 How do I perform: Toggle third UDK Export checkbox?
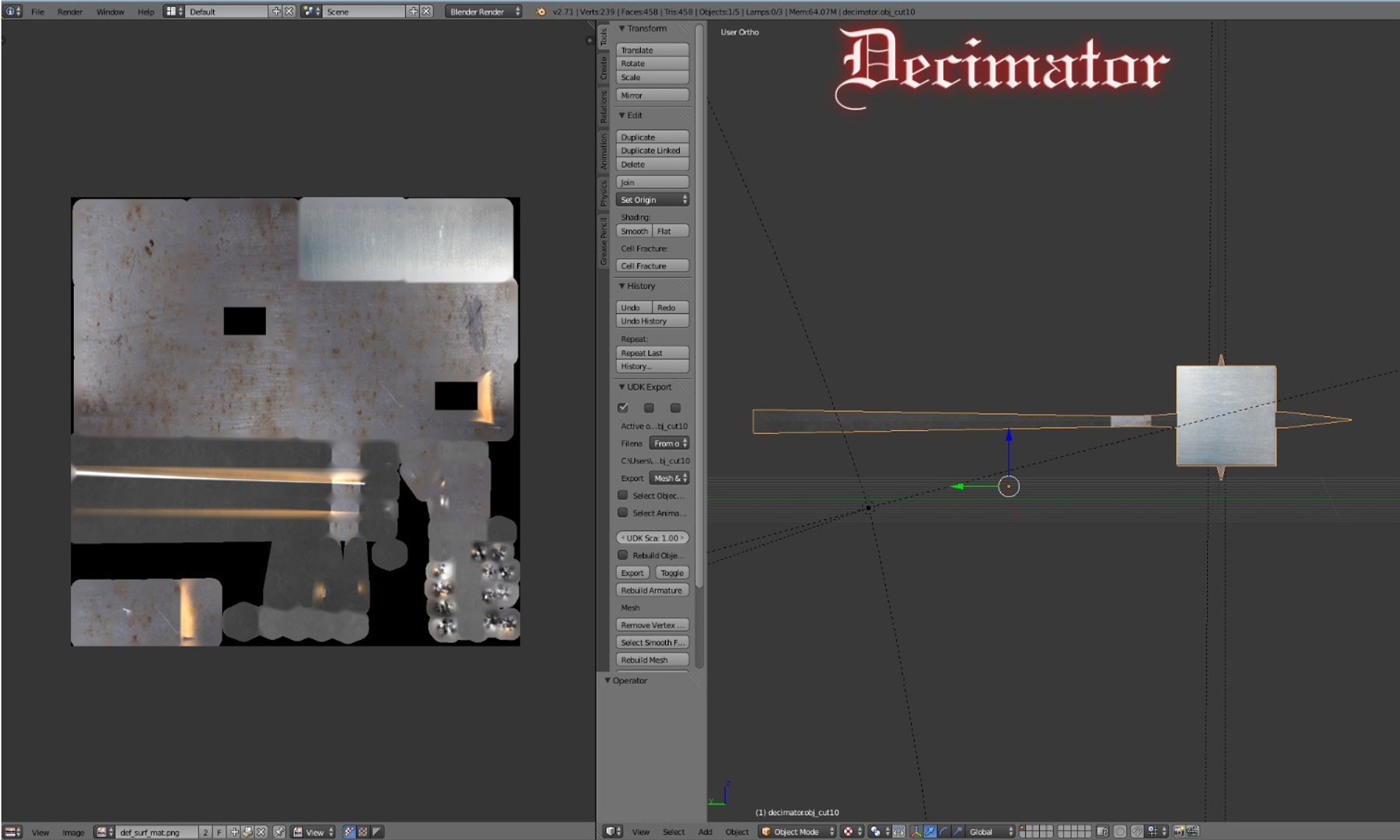pos(675,408)
